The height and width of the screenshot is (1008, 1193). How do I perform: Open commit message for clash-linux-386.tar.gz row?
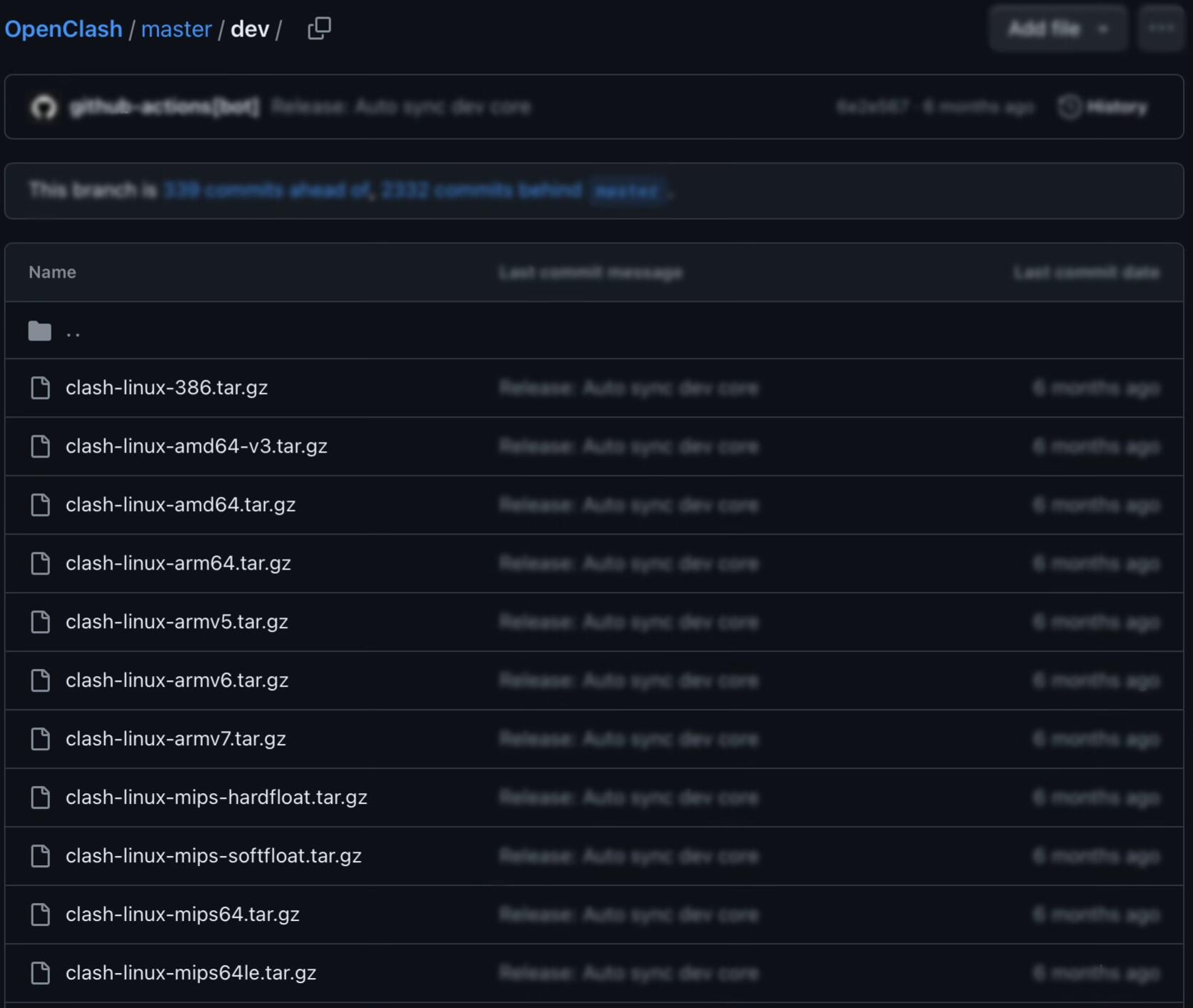click(x=629, y=388)
